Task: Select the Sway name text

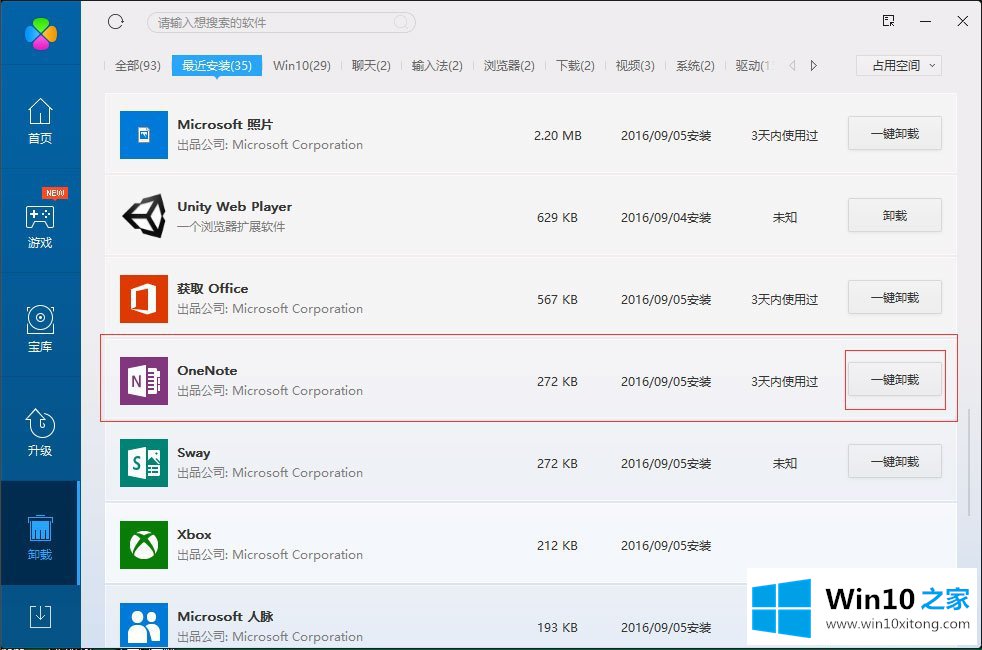Action: point(194,453)
